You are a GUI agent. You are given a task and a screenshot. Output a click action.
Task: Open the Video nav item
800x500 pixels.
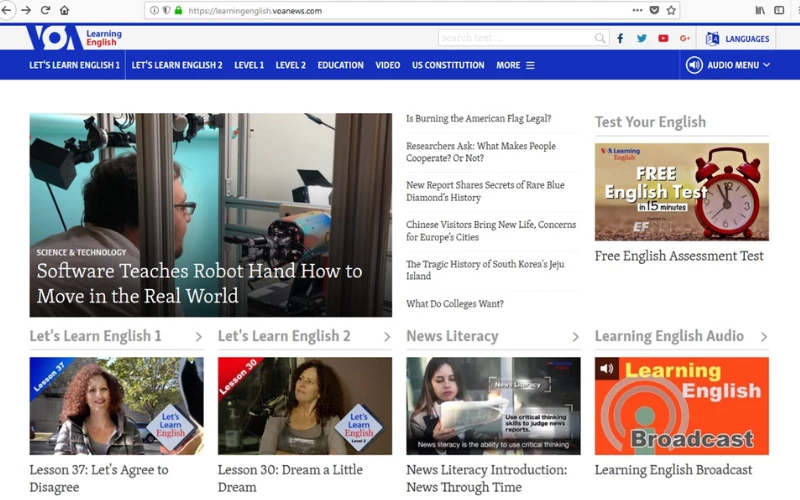[x=388, y=65]
